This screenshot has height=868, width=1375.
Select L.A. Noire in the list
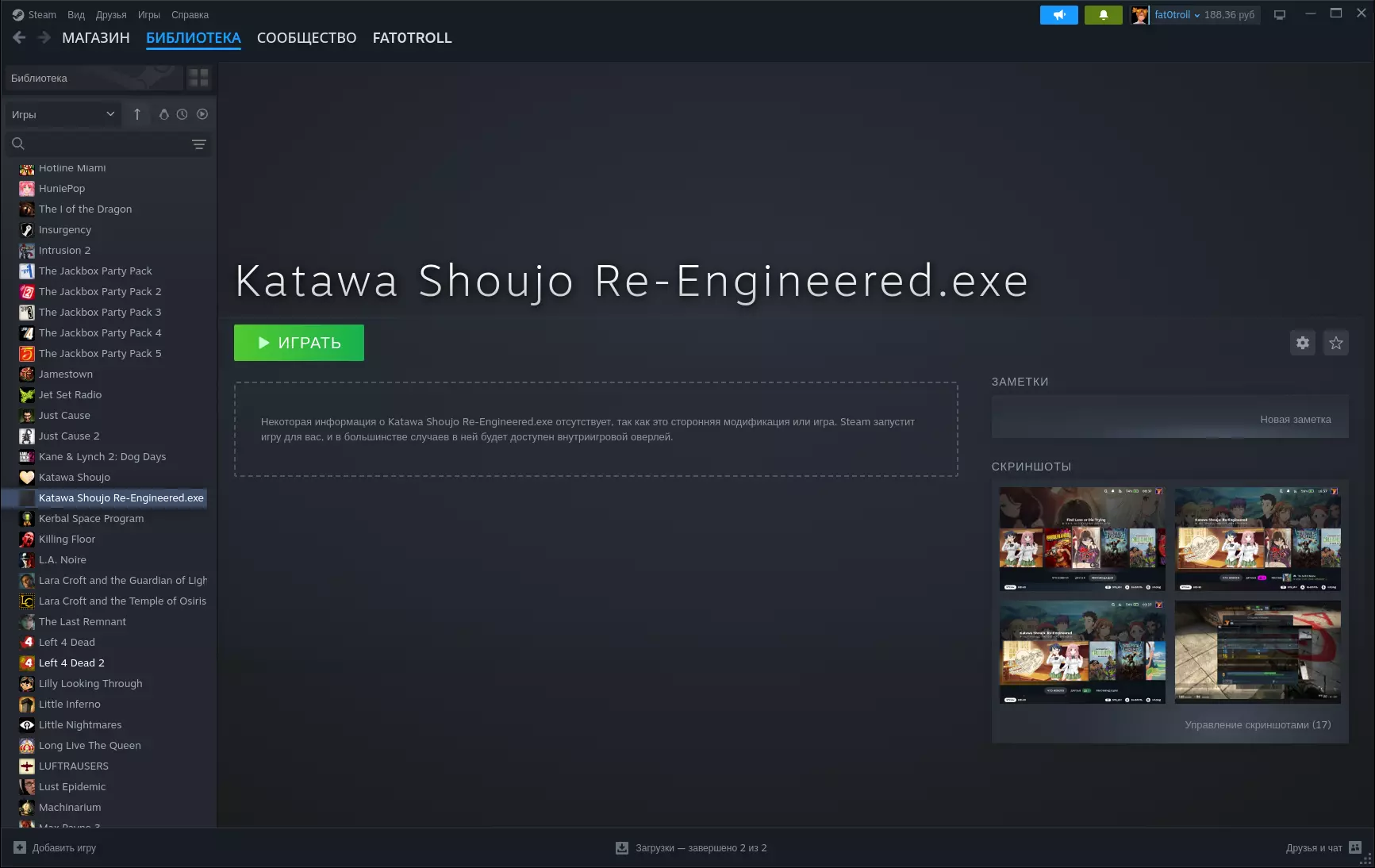(x=63, y=560)
